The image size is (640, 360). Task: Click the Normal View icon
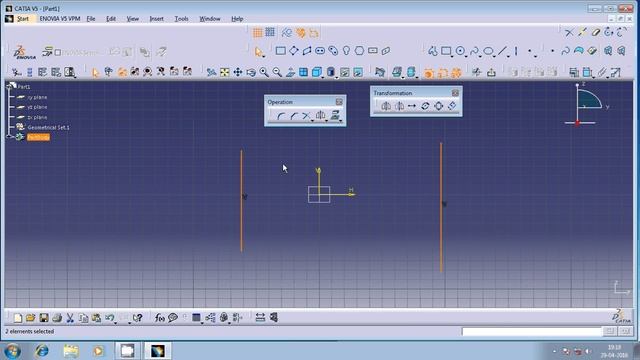290,73
